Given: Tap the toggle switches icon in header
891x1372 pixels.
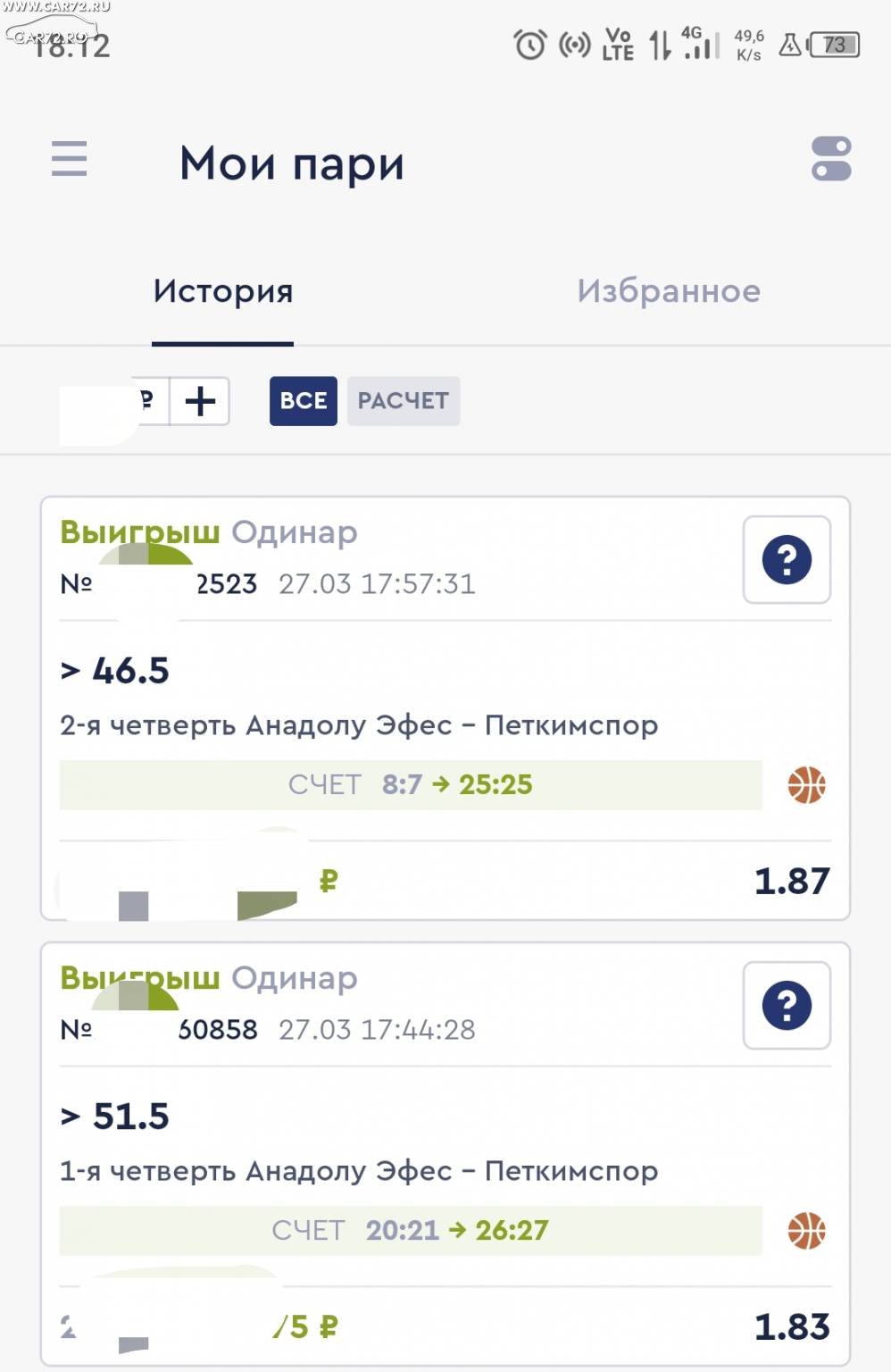Looking at the screenshot, I should click(831, 159).
